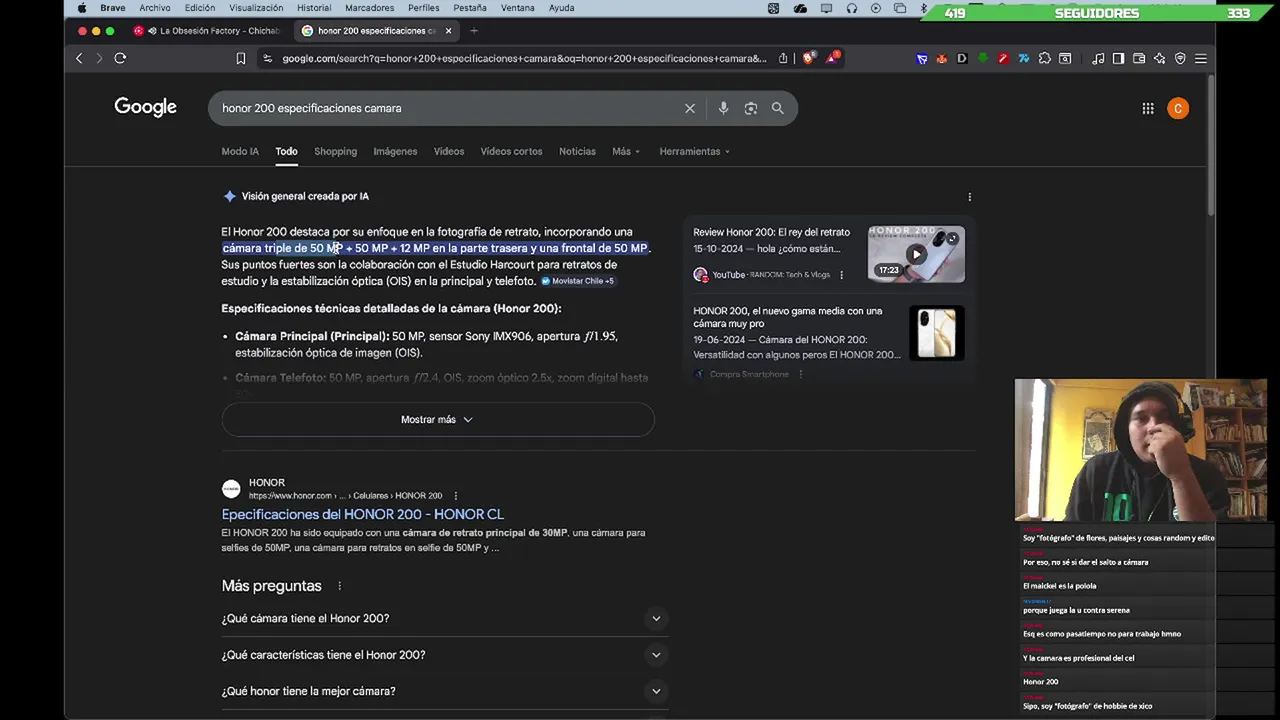The width and height of the screenshot is (1280, 720).
Task: Play the Review Honor 200 video thumbnail
Action: tap(916, 254)
